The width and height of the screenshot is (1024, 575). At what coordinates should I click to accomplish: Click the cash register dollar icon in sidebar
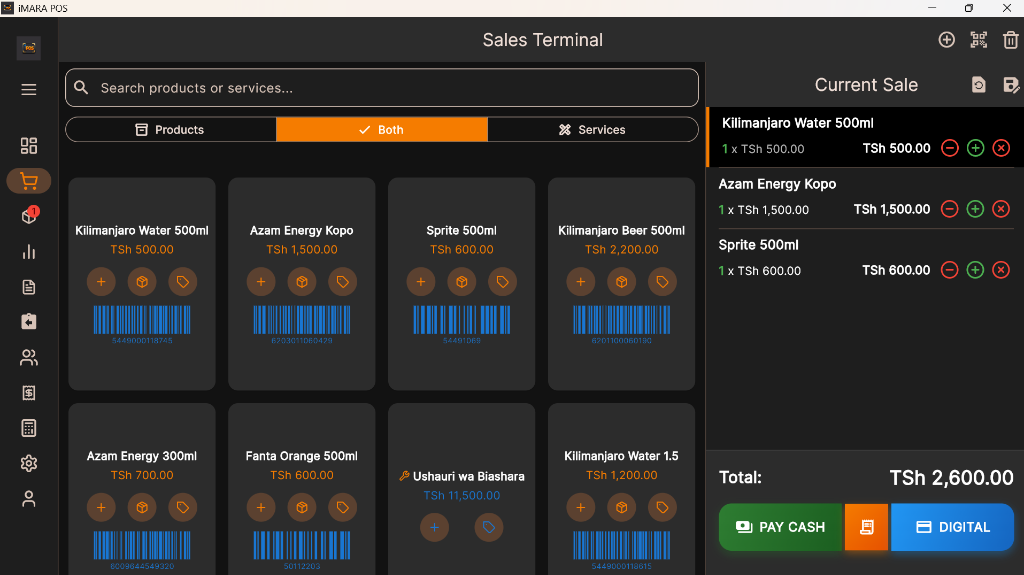click(29, 393)
